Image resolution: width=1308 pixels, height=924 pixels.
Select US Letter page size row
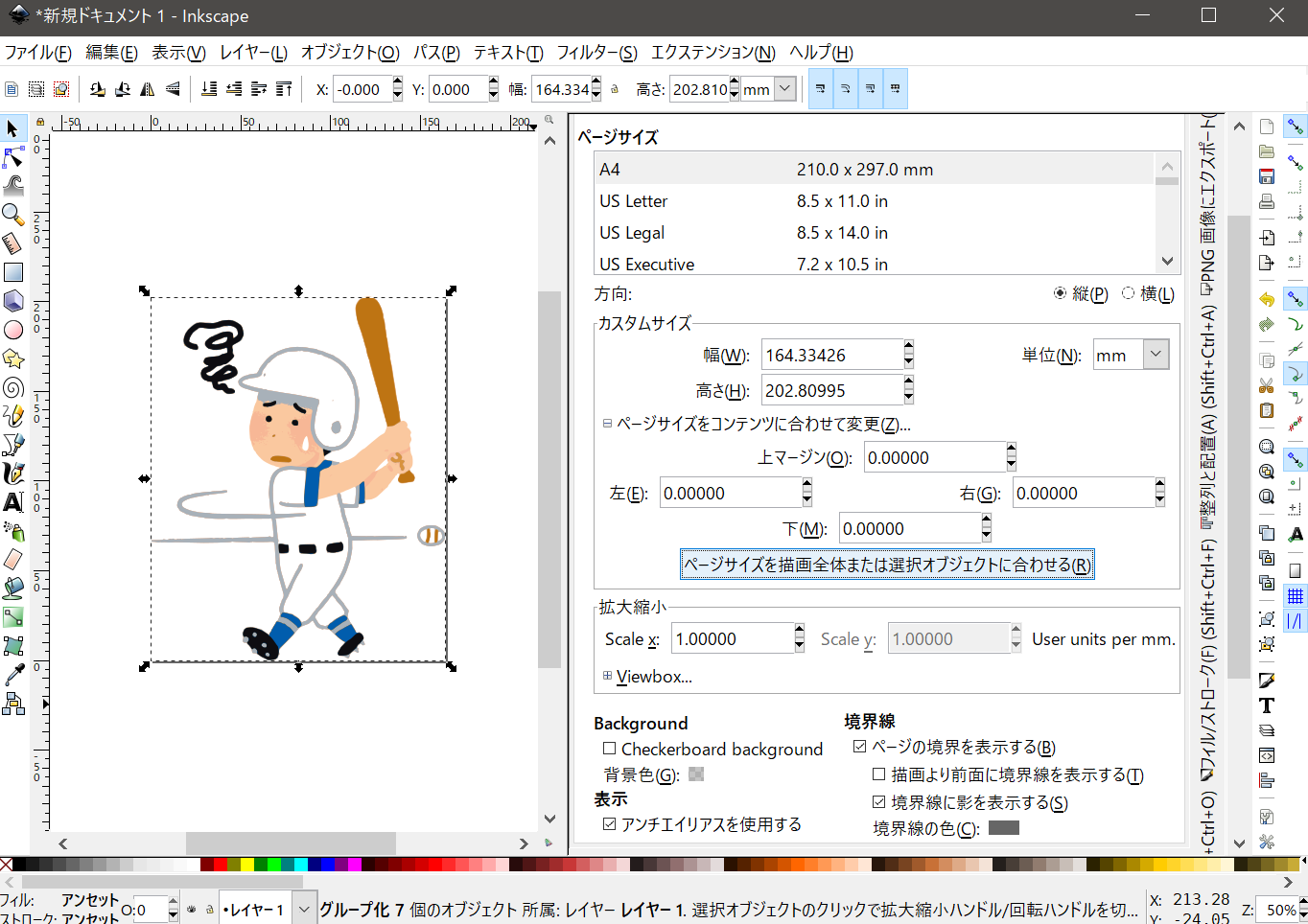tap(874, 200)
